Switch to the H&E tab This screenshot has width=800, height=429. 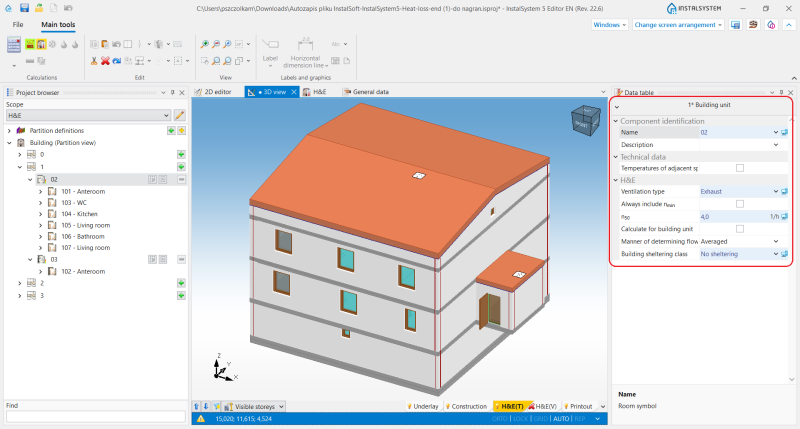[315, 92]
